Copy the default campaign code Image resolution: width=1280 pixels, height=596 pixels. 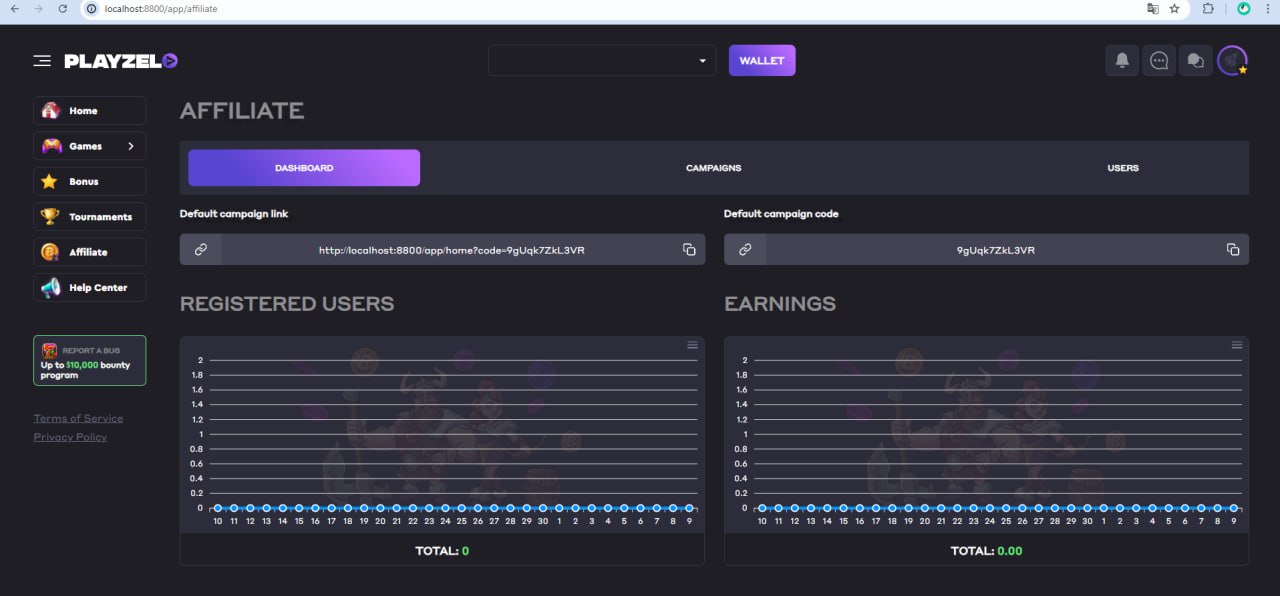click(x=1233, y=250)
